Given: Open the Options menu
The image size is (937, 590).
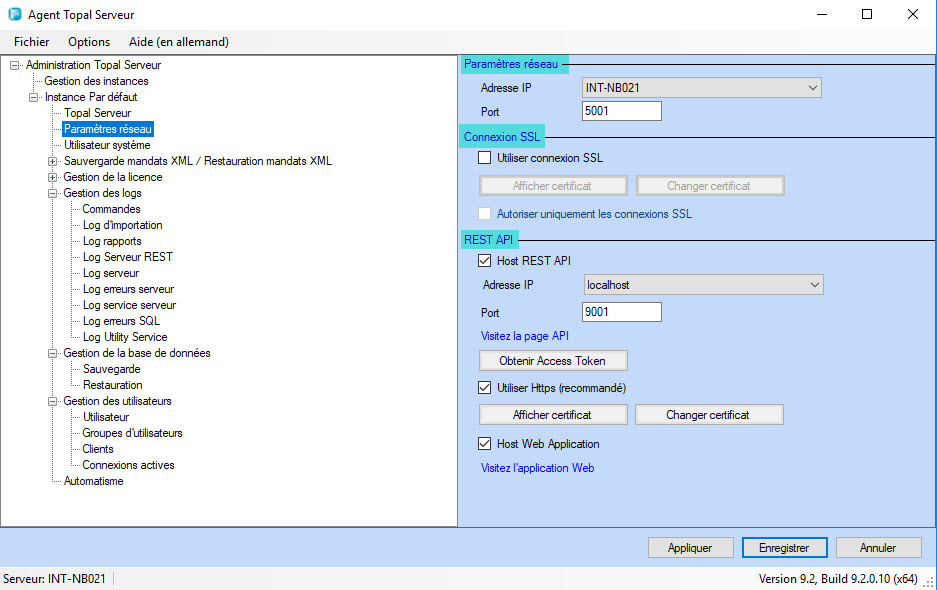Looking at the screenshot, I should tap(89, 42).
